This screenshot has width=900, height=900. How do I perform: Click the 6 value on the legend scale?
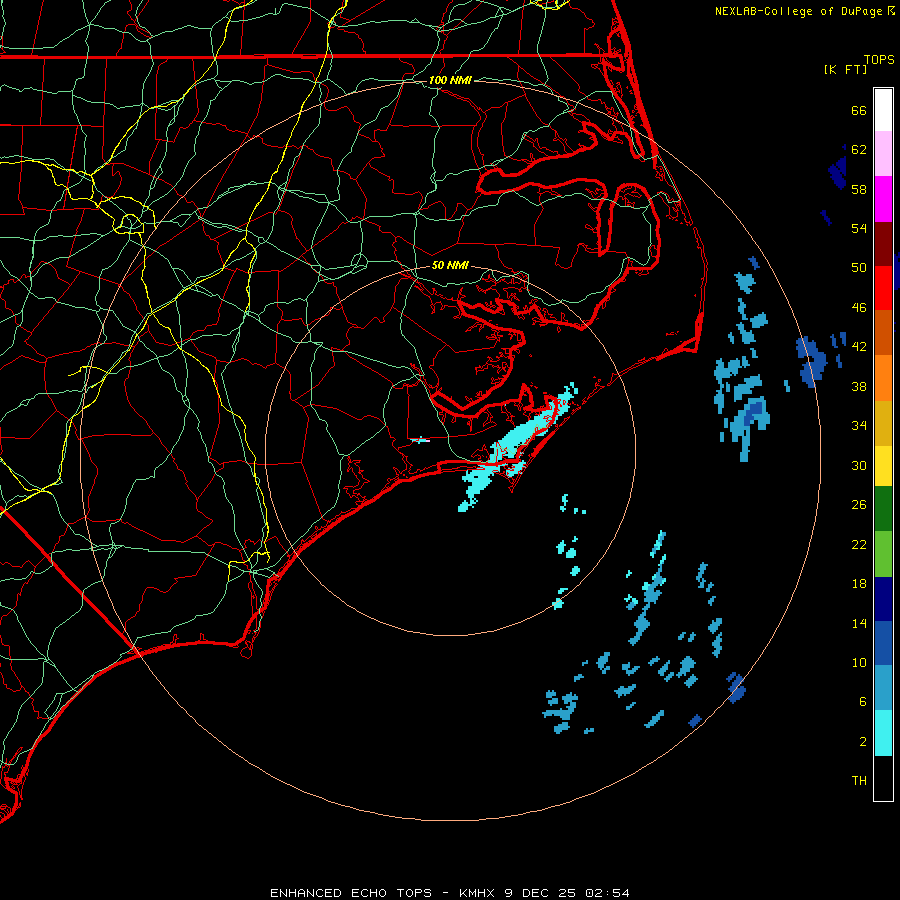863,702
